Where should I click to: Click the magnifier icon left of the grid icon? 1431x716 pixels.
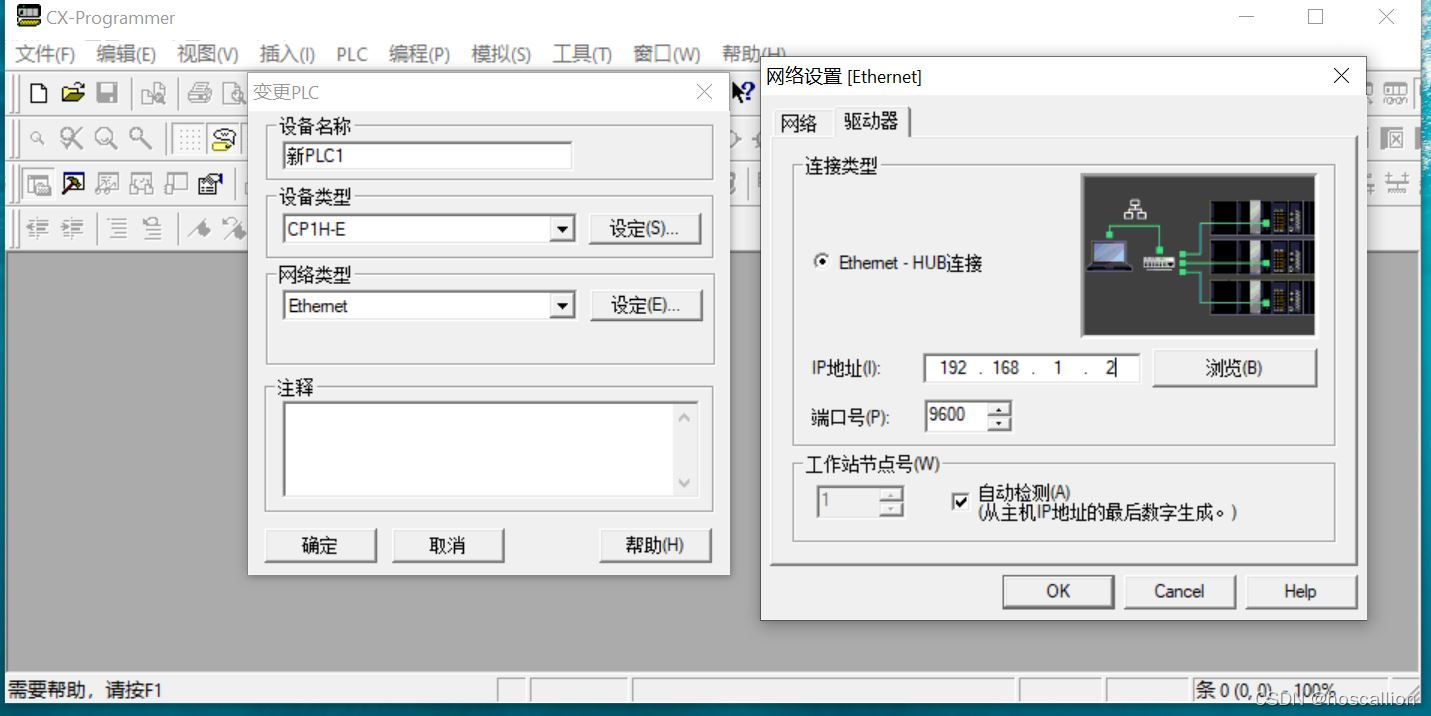pos(140,139)
